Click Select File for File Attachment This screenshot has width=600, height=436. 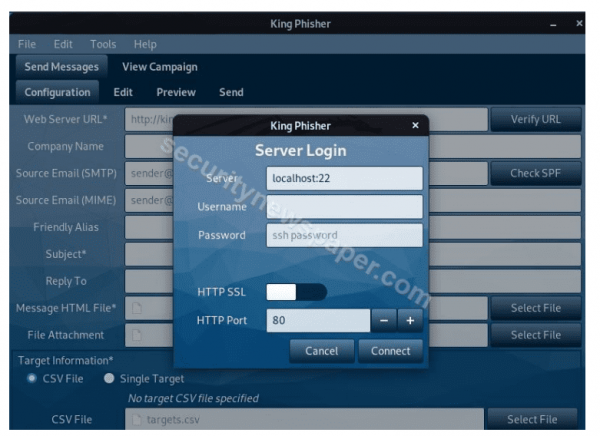click(535, 335)
